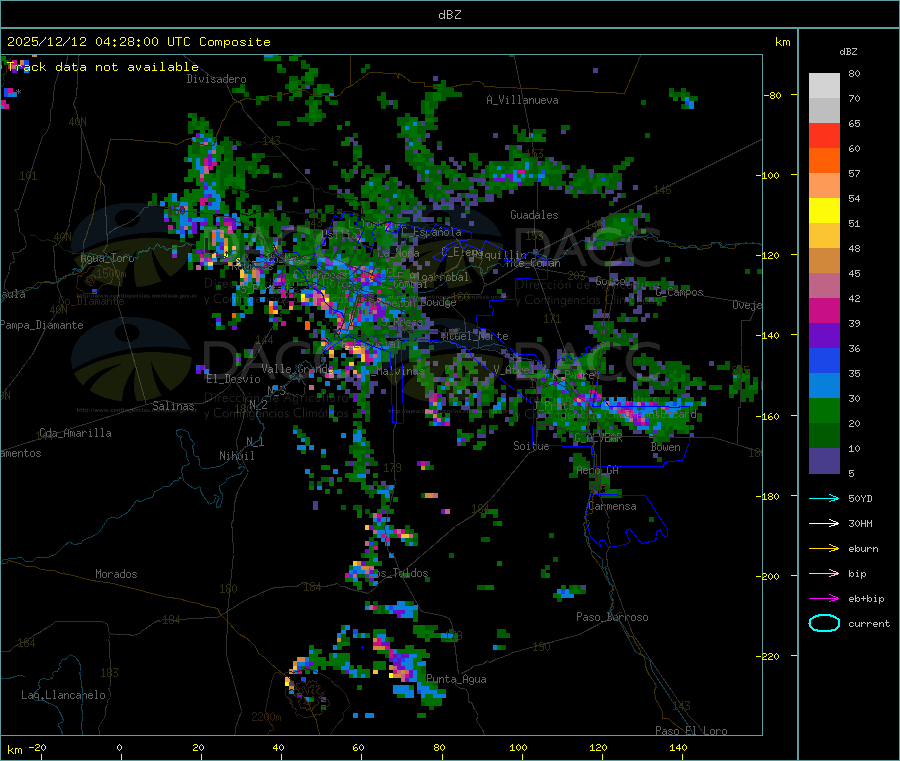The height and width of the screenshot is (761, 900).
Task: Click the '2025/12/12 04:28:00 UTC Composite' timestamp
Action: pos(138,42)
